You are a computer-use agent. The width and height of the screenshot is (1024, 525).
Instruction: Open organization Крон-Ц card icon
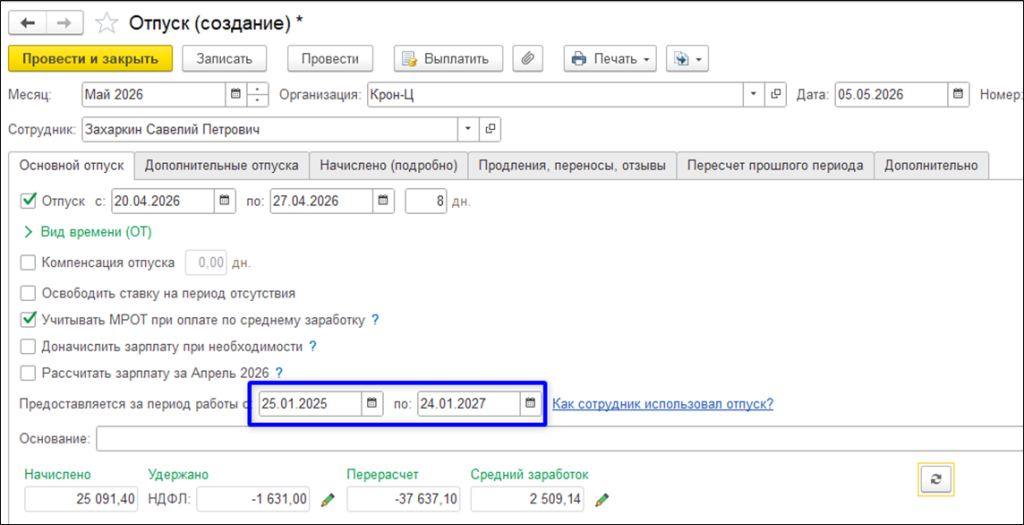(x=775, y=94)
